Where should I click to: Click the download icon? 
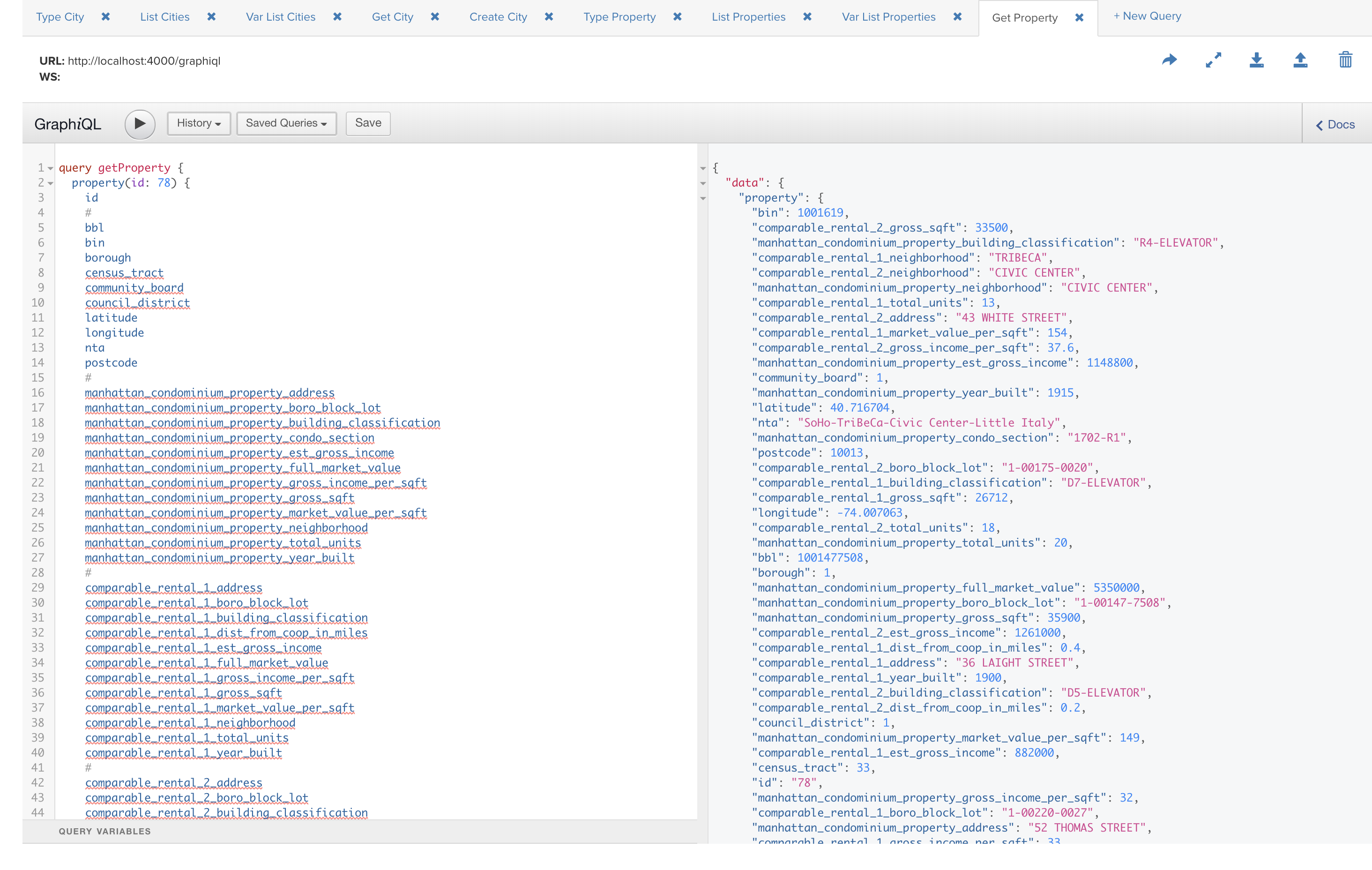1256,60
